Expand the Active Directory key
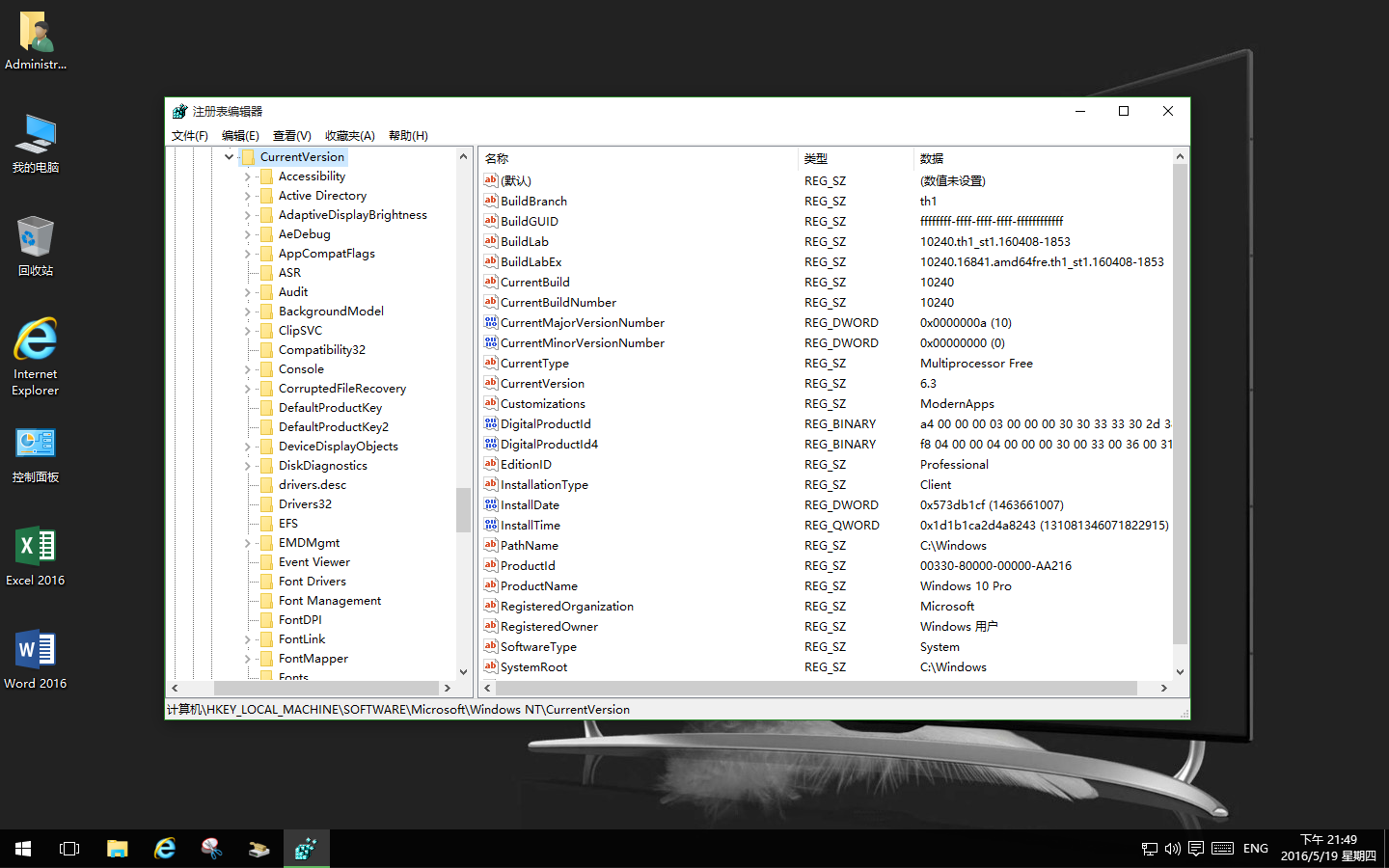Screen dimensions: 1389x868 click(x=247, y=196)
